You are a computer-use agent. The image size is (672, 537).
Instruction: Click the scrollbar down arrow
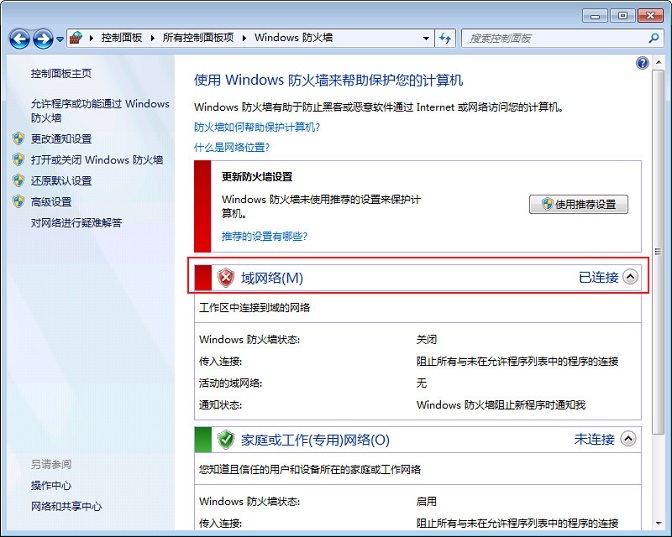658,523
